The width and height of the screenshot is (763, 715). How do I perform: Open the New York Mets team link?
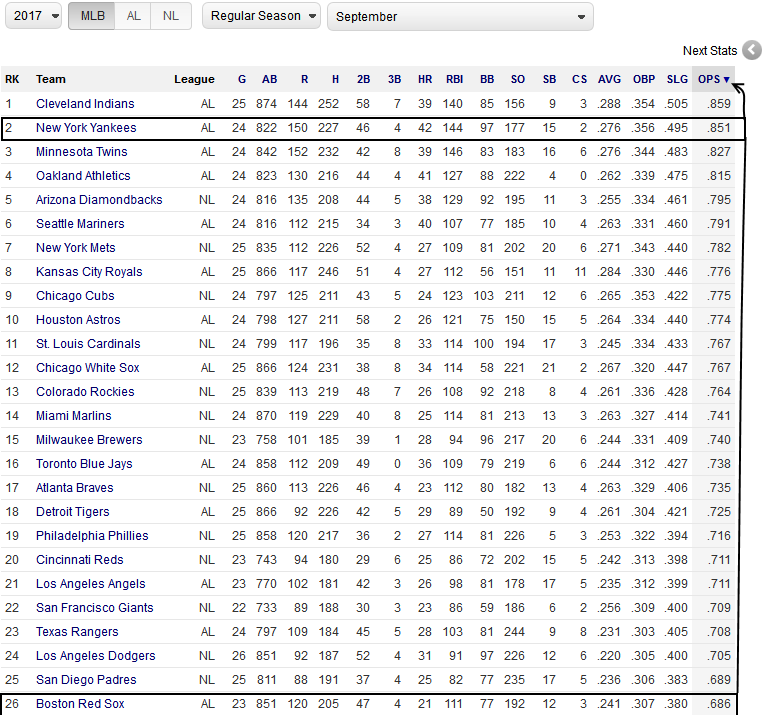[x=76, y=248]
